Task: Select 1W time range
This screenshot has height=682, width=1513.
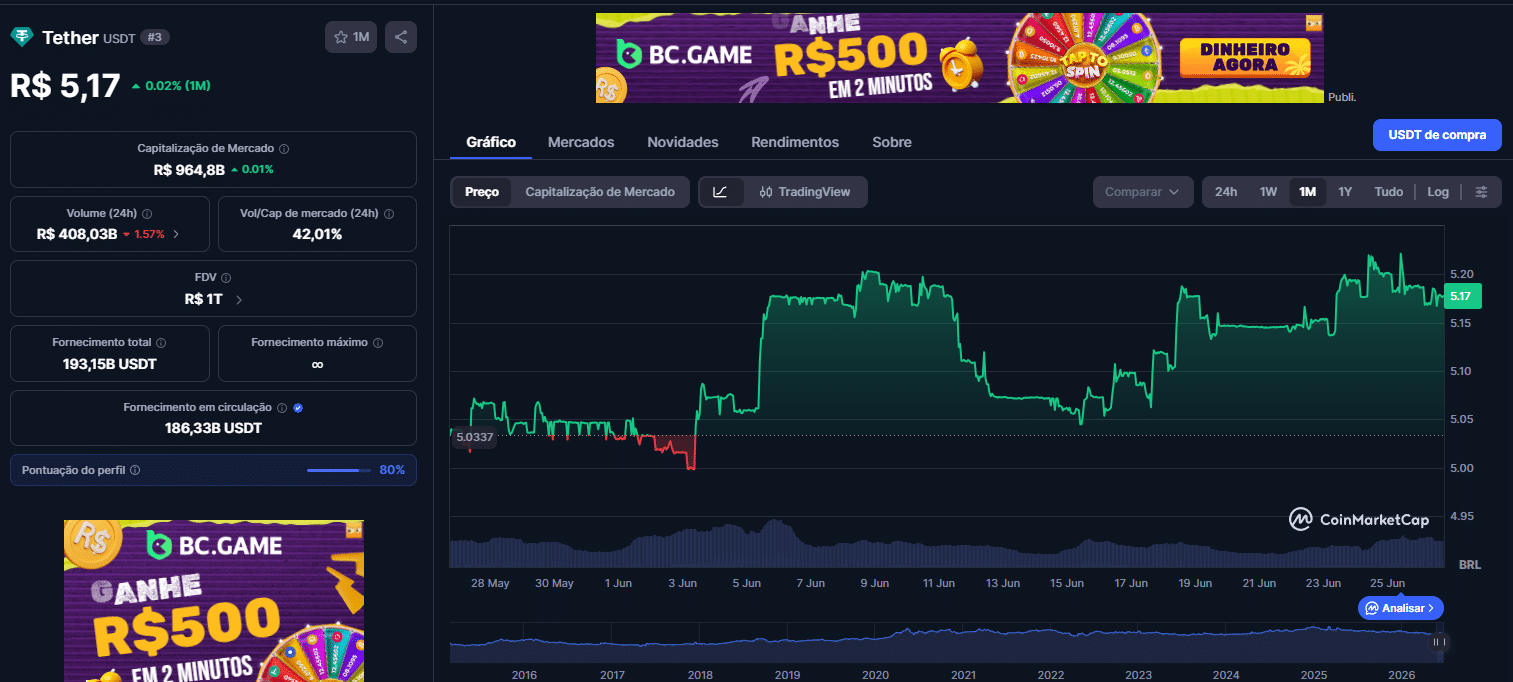Action: point(1268,192)
